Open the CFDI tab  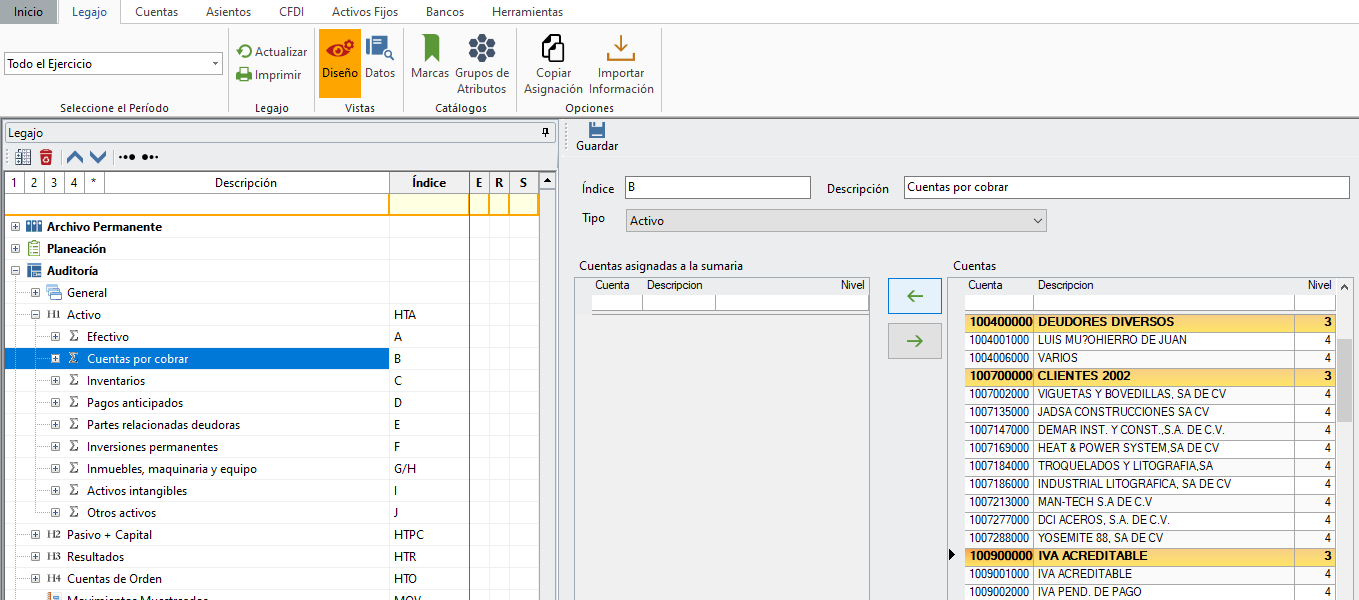point(293,12)
